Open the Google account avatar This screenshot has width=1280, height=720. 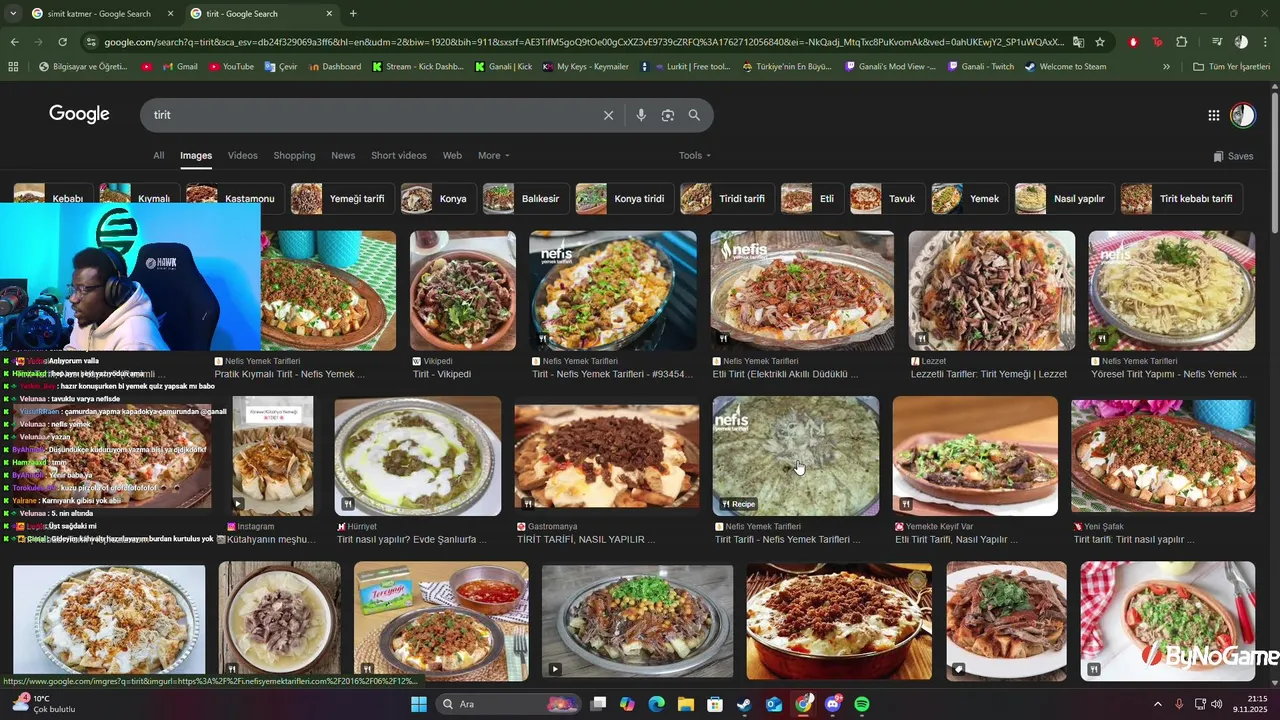(x=1243, y=115)
